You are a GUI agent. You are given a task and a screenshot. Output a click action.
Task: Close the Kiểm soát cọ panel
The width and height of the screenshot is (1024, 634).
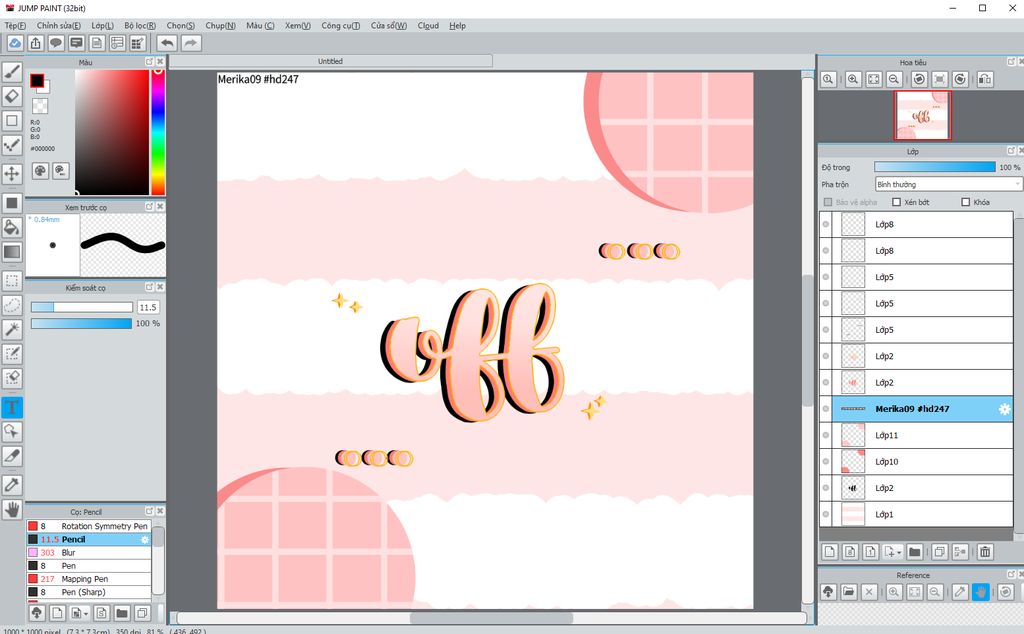point(160,287)
